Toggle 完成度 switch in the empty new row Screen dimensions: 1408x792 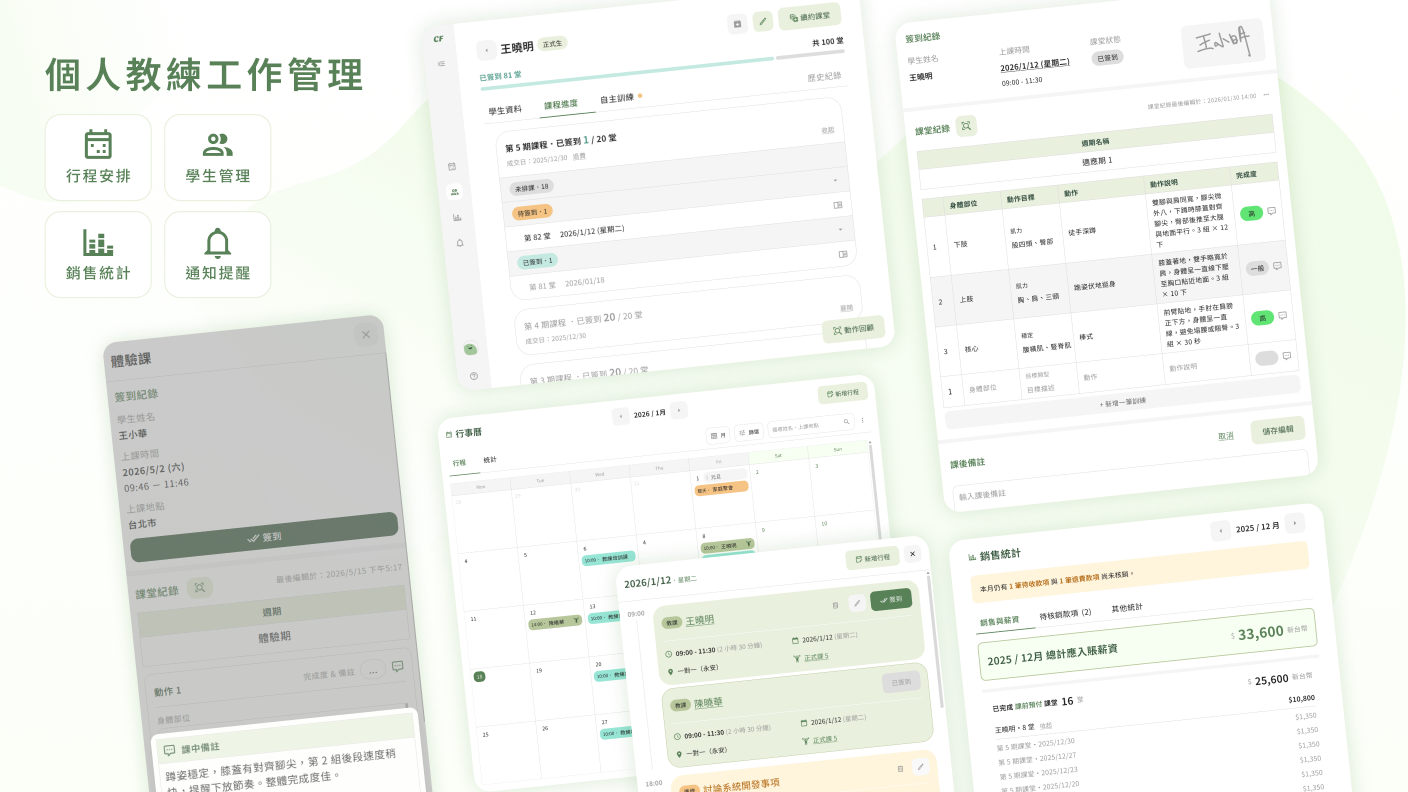click(x=1267, y=358)
